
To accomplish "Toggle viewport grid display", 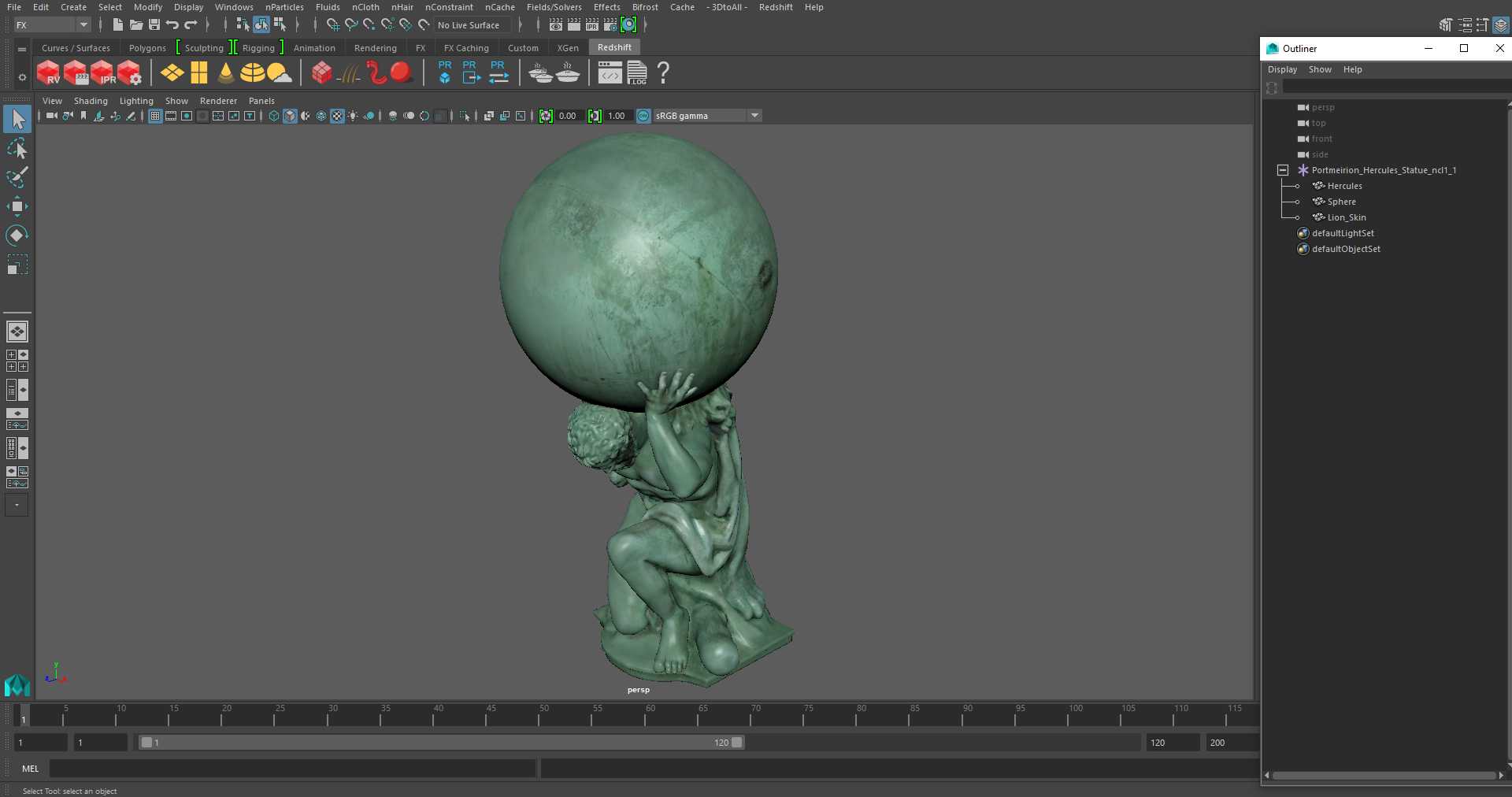I will [155, 116].
